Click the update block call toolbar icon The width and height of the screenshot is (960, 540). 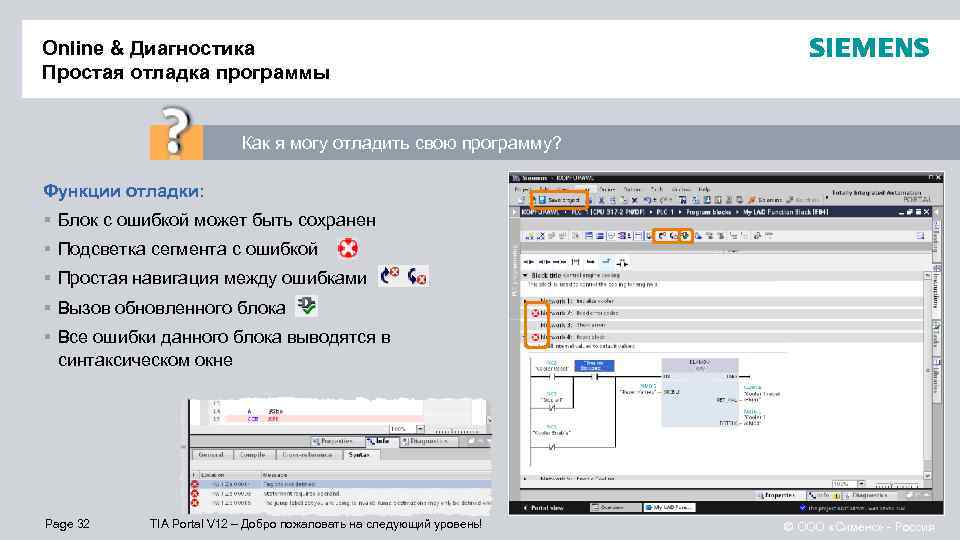pos(684,236)
